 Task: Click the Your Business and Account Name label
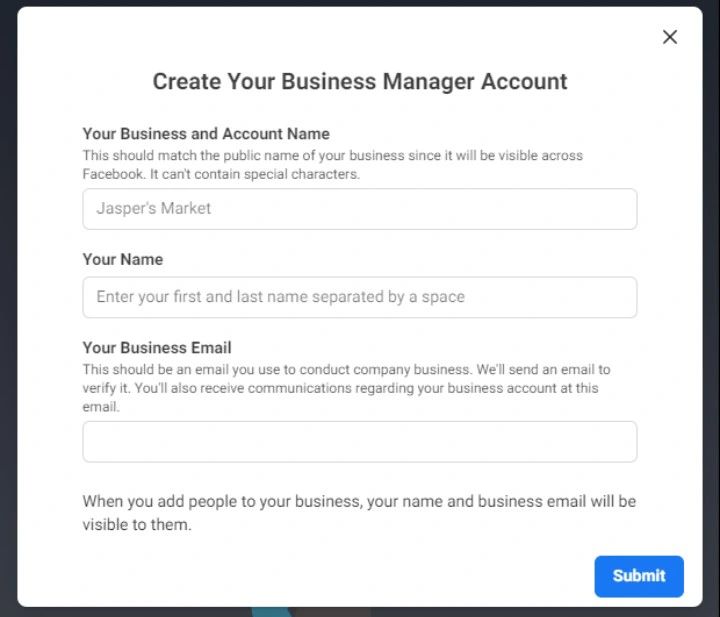(206, 134)
